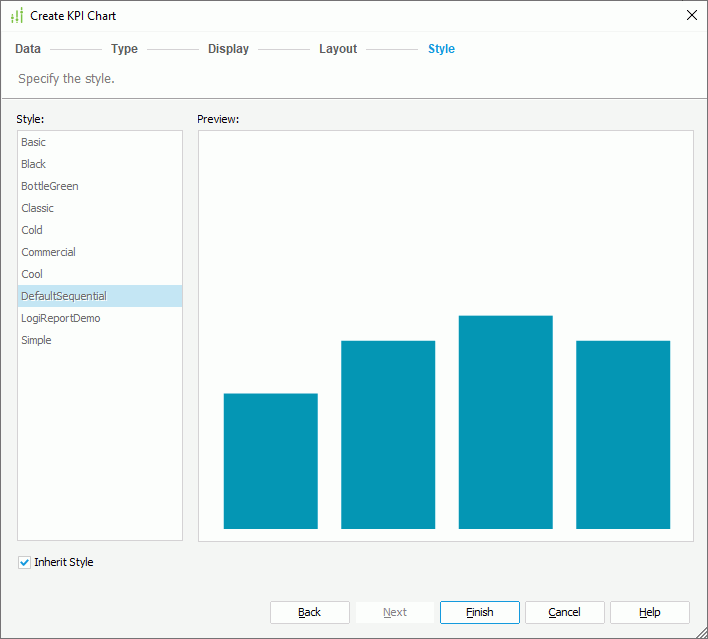Uncheck the Inherit Style checkbox
The width and height of the screenshot is (708, 639).
[x=25, y=562]
